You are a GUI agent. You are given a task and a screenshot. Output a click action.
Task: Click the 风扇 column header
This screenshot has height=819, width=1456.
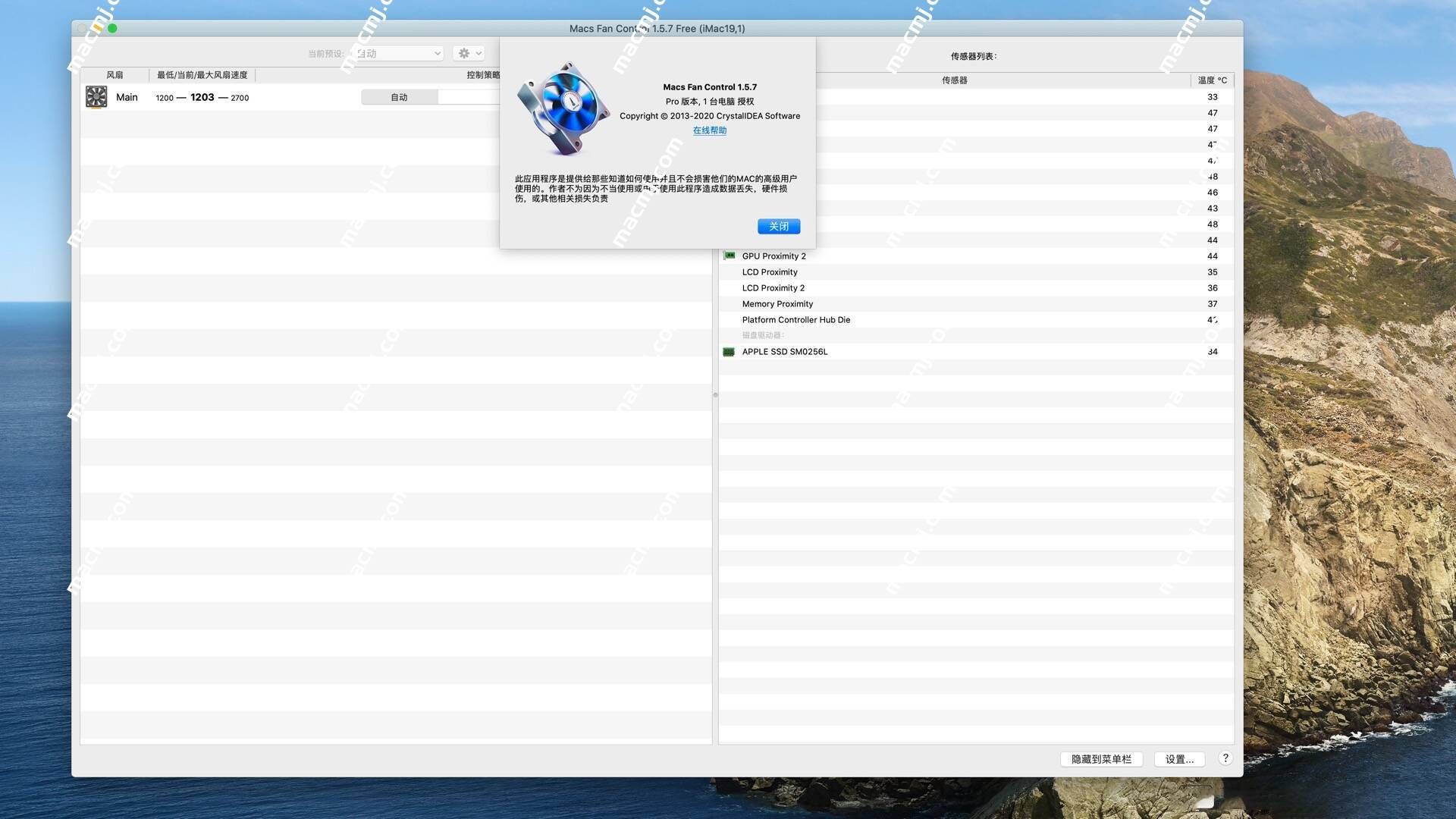115,75
